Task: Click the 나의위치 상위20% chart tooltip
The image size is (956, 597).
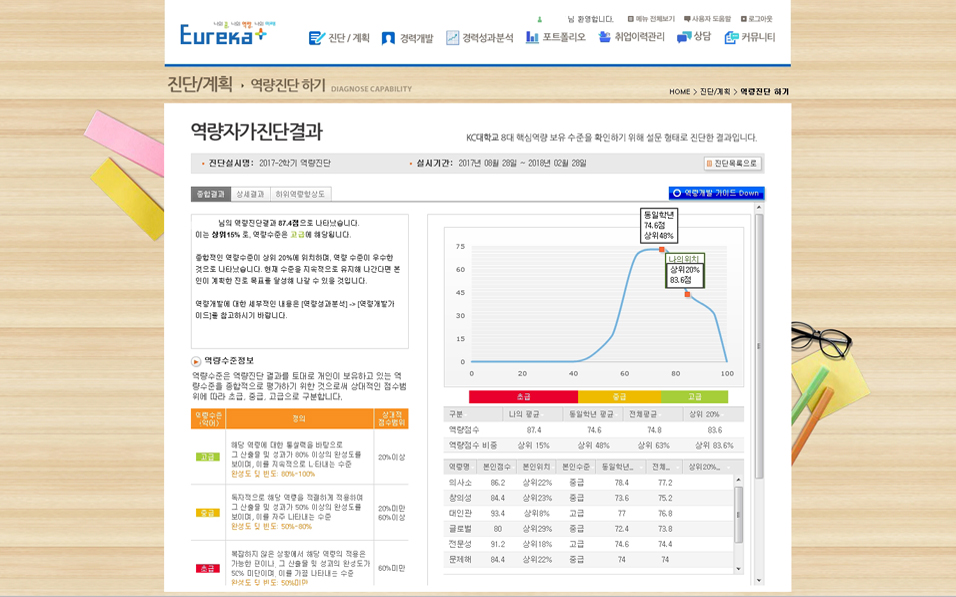Action: [685, 271]
